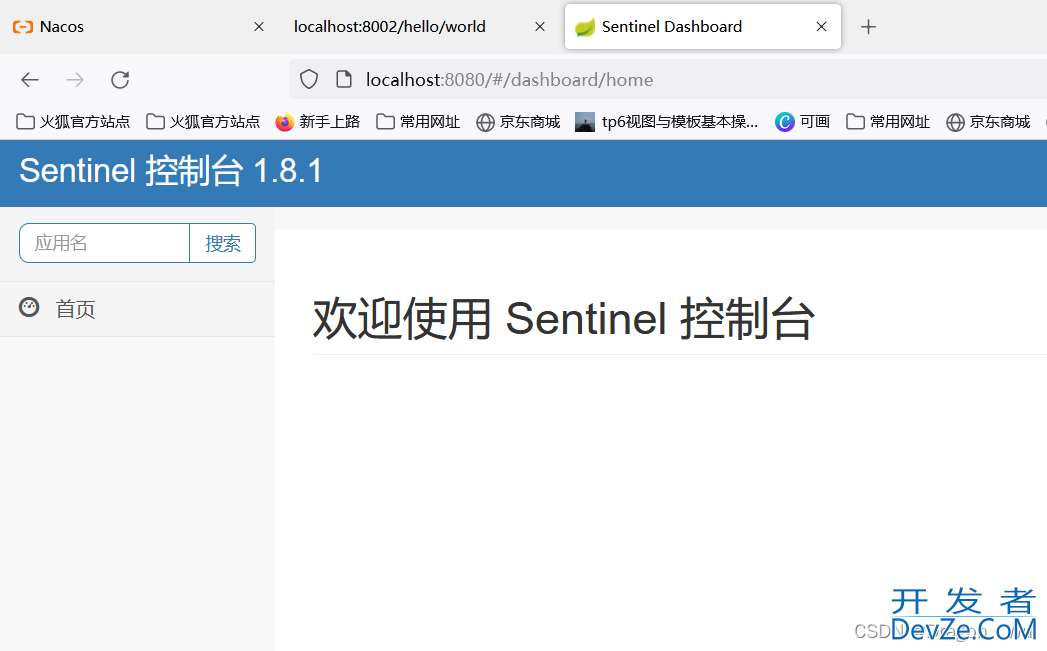This screenshot has width=1047, height=651.
Task: Open the tracking protection shield icon
Action: pos(308,79)
